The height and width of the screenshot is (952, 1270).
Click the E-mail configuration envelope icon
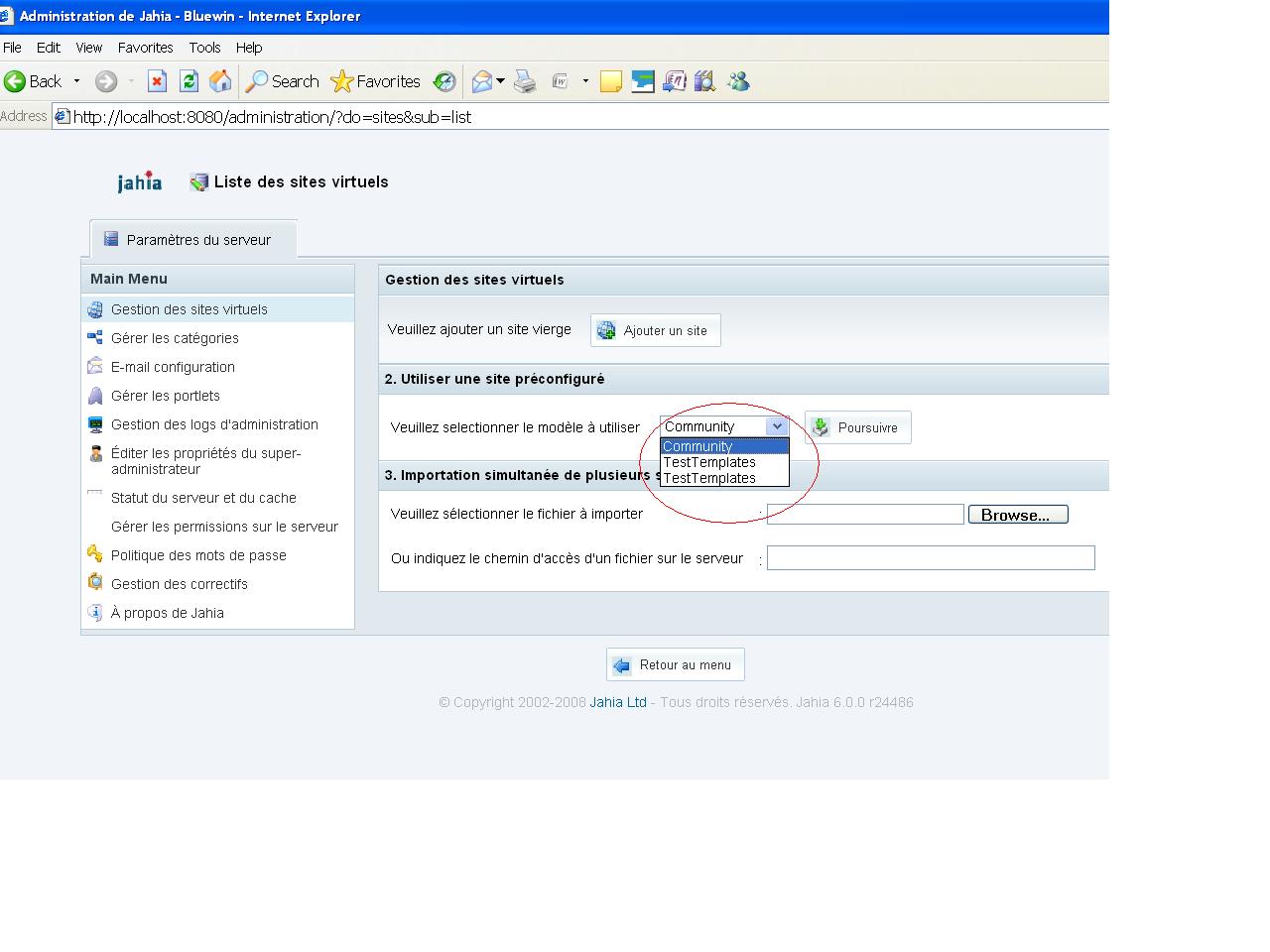95,366
